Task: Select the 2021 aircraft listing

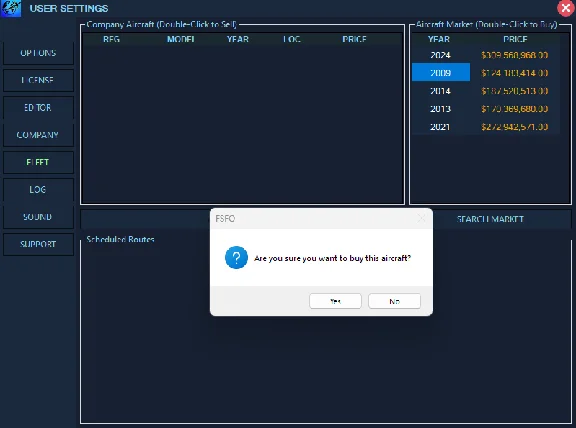Action: (x=486, y=127)
